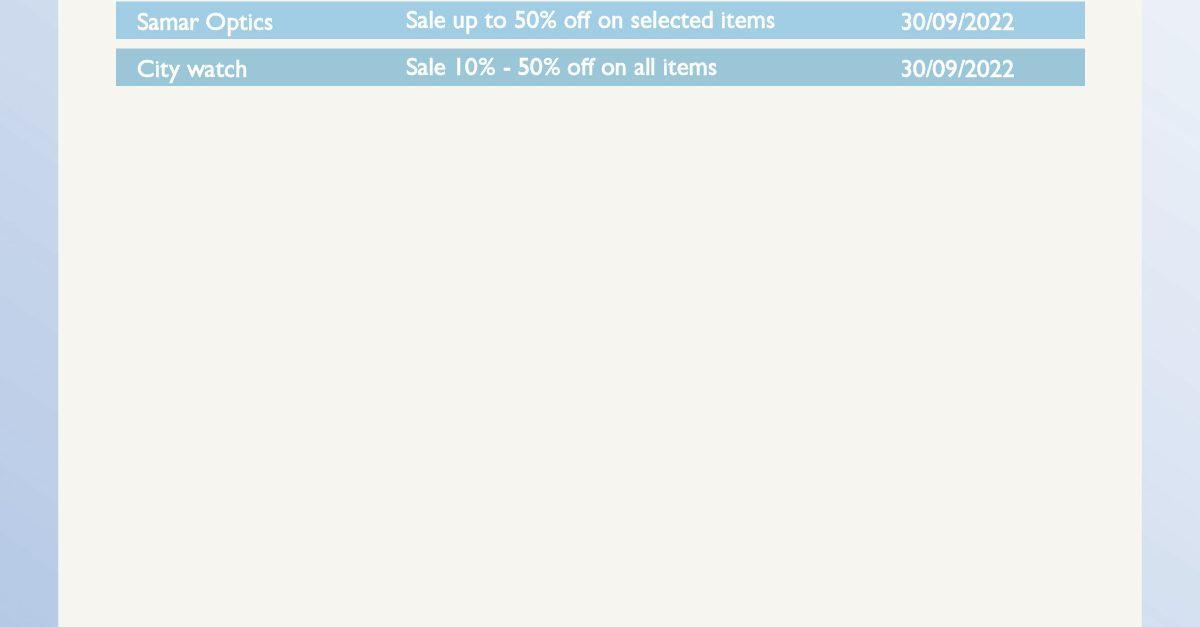Viewport: 1200px width, 627px height.
Task: Select the Samar Optics store name
Action: point(204,22)
